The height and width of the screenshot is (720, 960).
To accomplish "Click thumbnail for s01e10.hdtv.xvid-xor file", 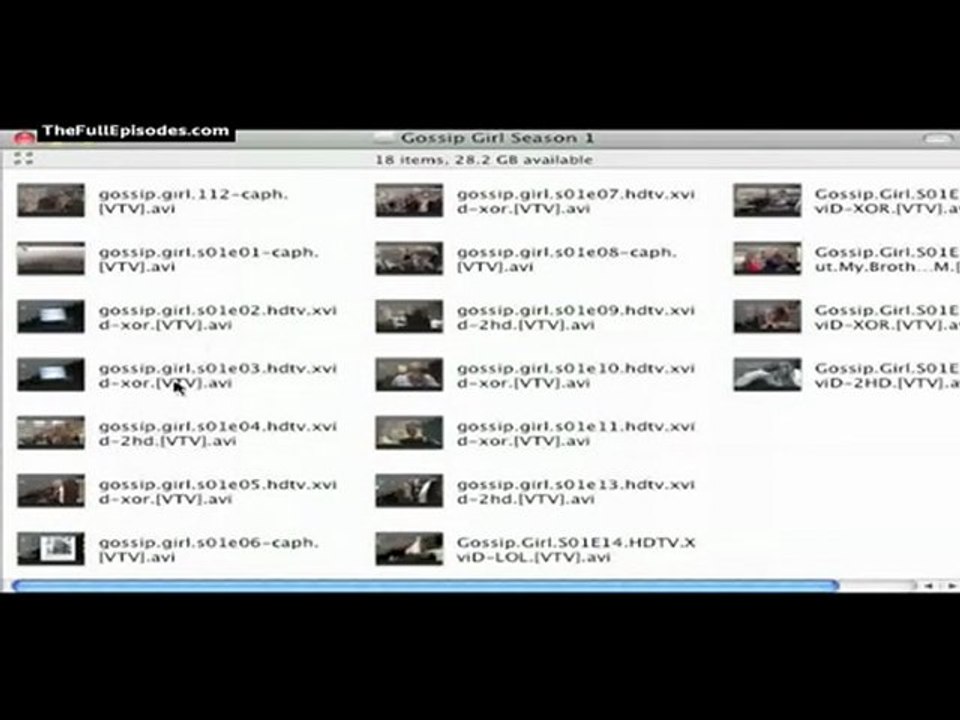I will (409, 375).
